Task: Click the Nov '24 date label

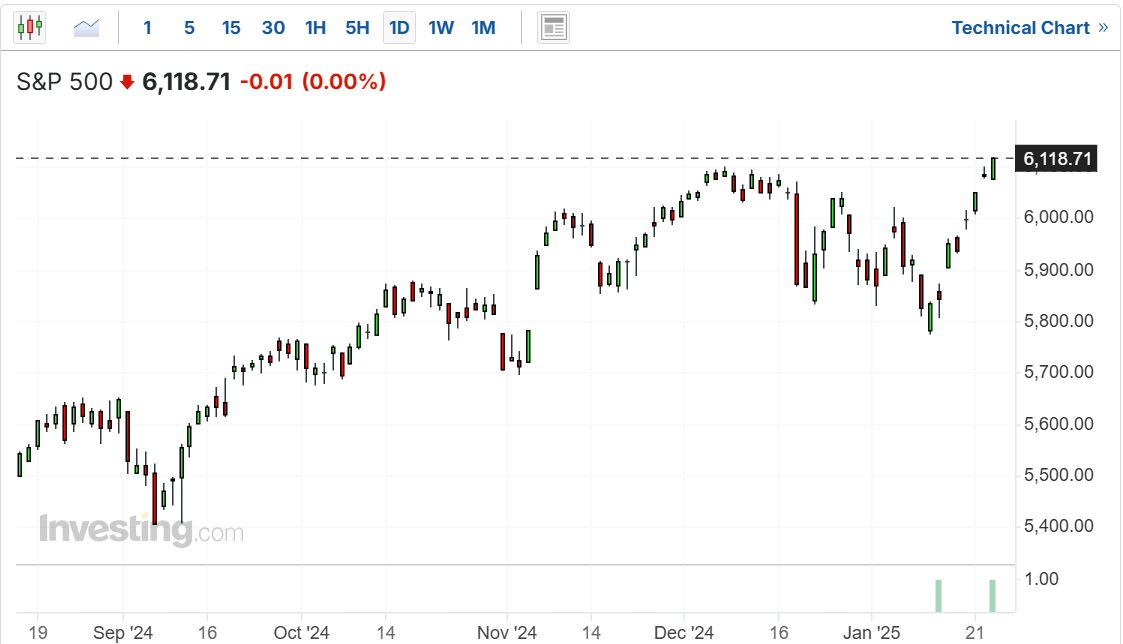Action: click(507, 633)
